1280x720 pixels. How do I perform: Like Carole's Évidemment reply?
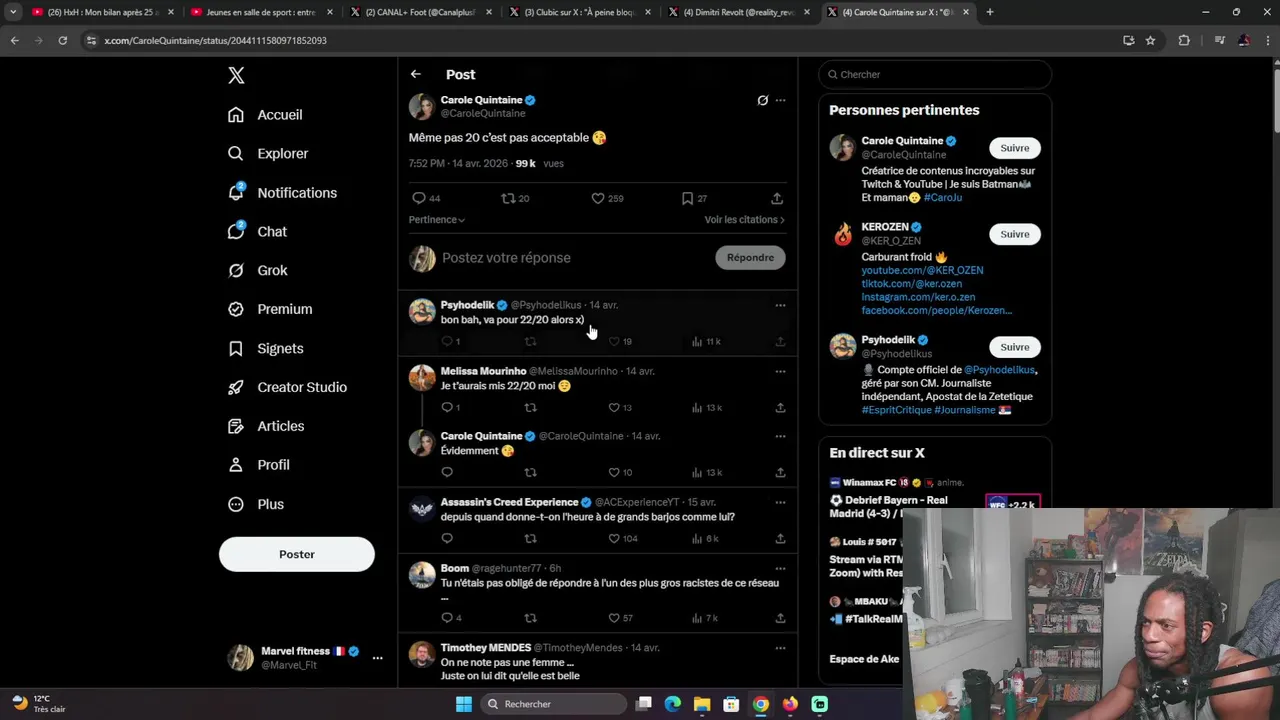(x=614, y=472)
